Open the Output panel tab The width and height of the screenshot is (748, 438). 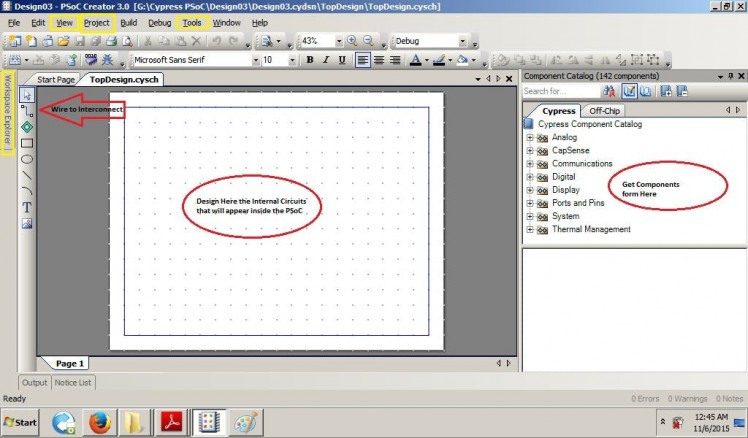coord(34,383)
